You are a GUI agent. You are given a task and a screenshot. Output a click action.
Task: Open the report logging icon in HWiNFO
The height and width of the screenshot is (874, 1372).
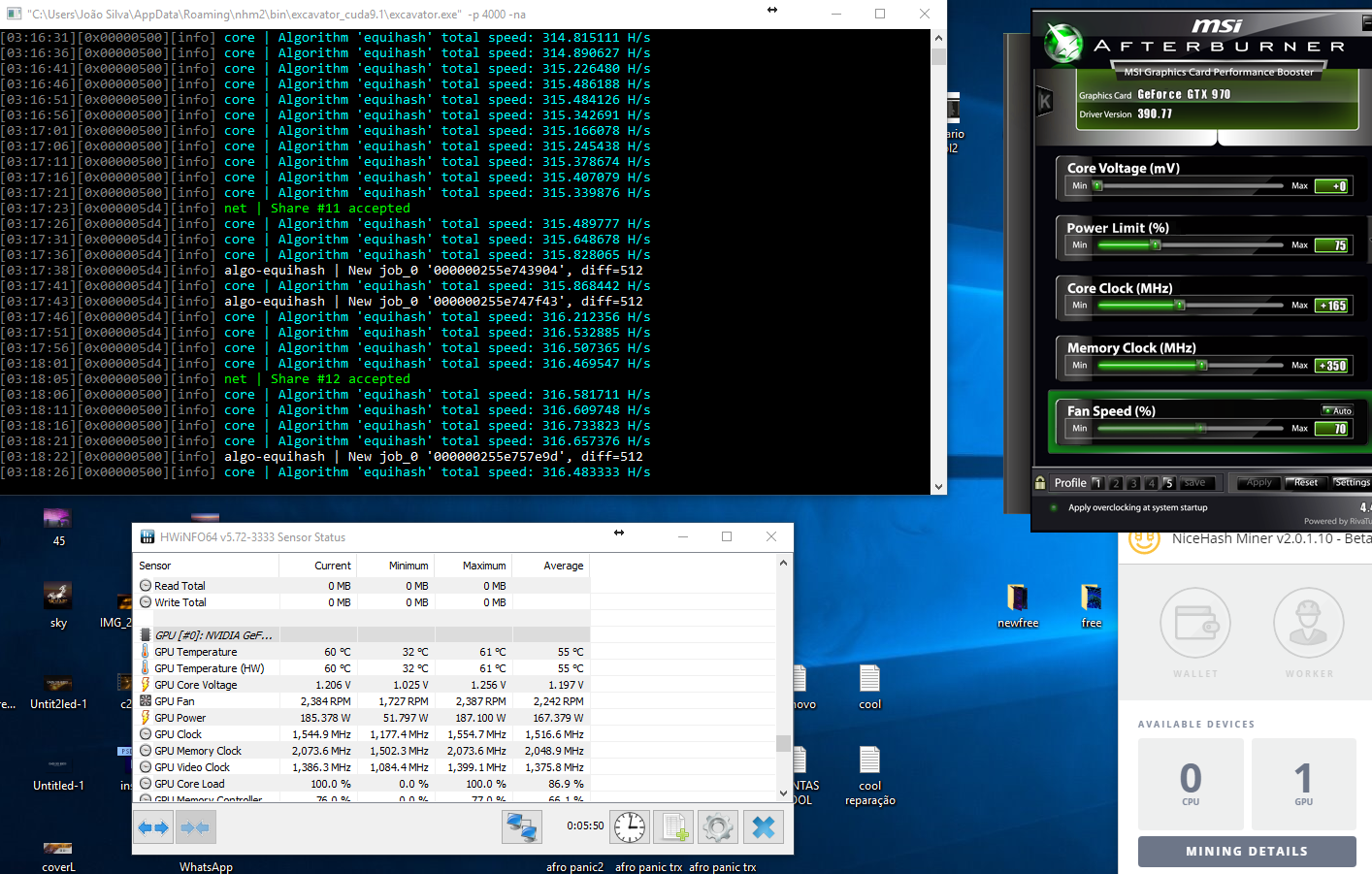pos(673,826)
